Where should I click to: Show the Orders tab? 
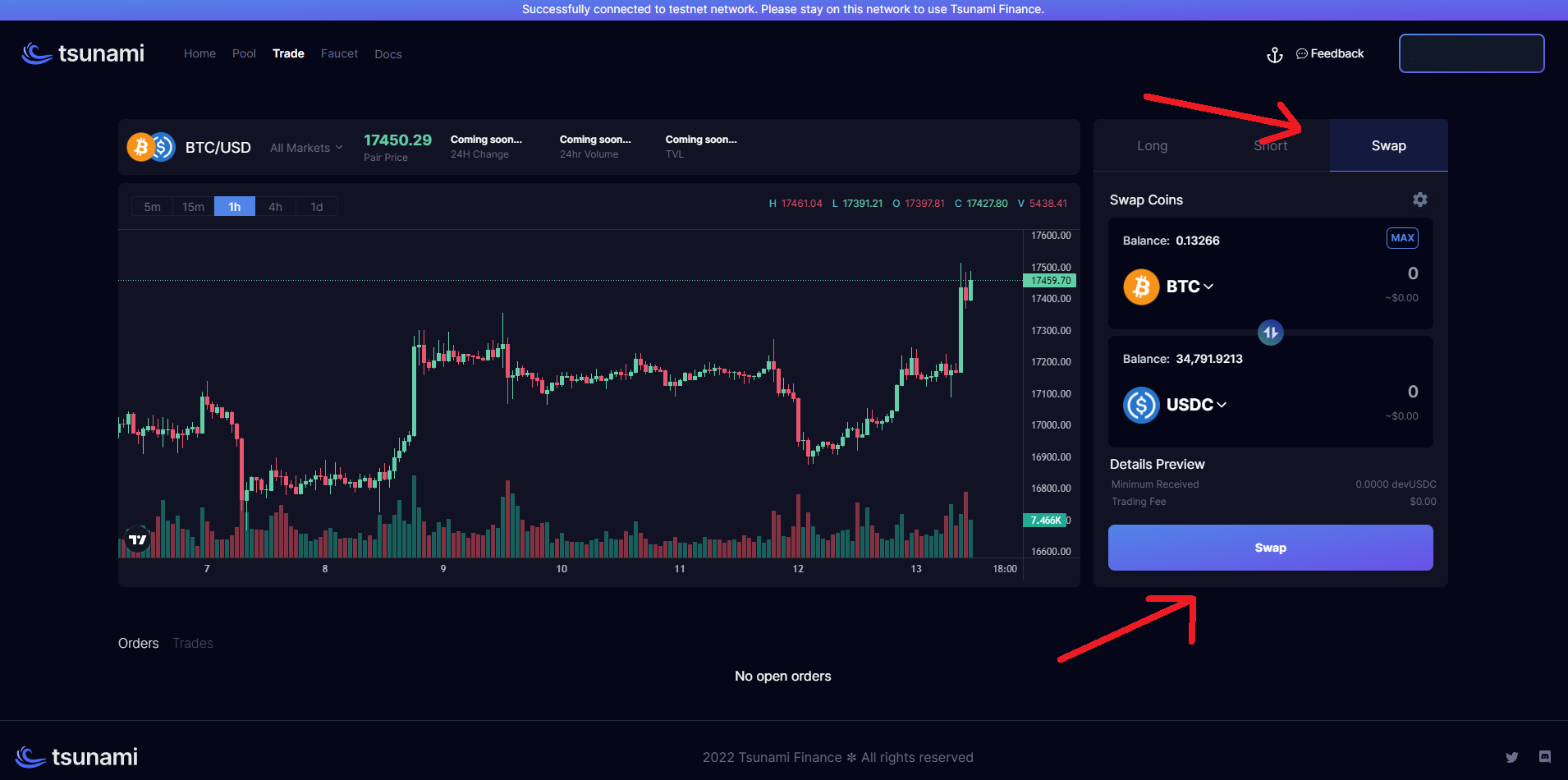coord(139,643)
